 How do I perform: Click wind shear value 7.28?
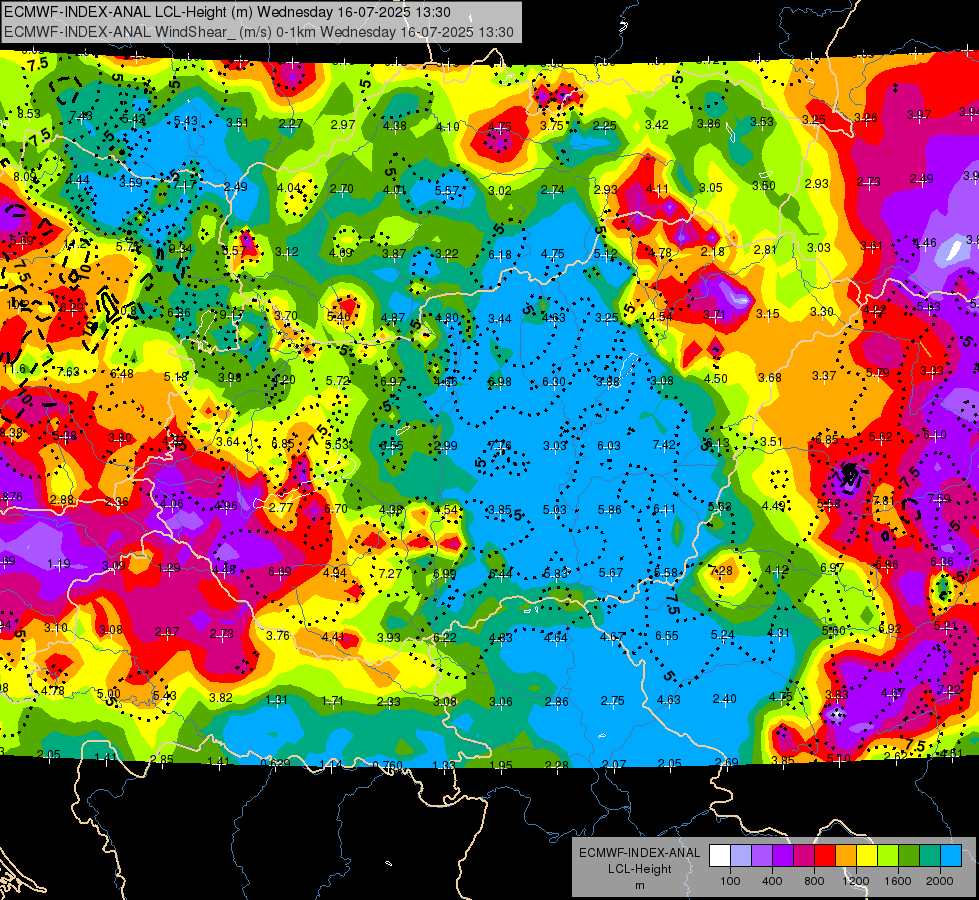point(721,570)
